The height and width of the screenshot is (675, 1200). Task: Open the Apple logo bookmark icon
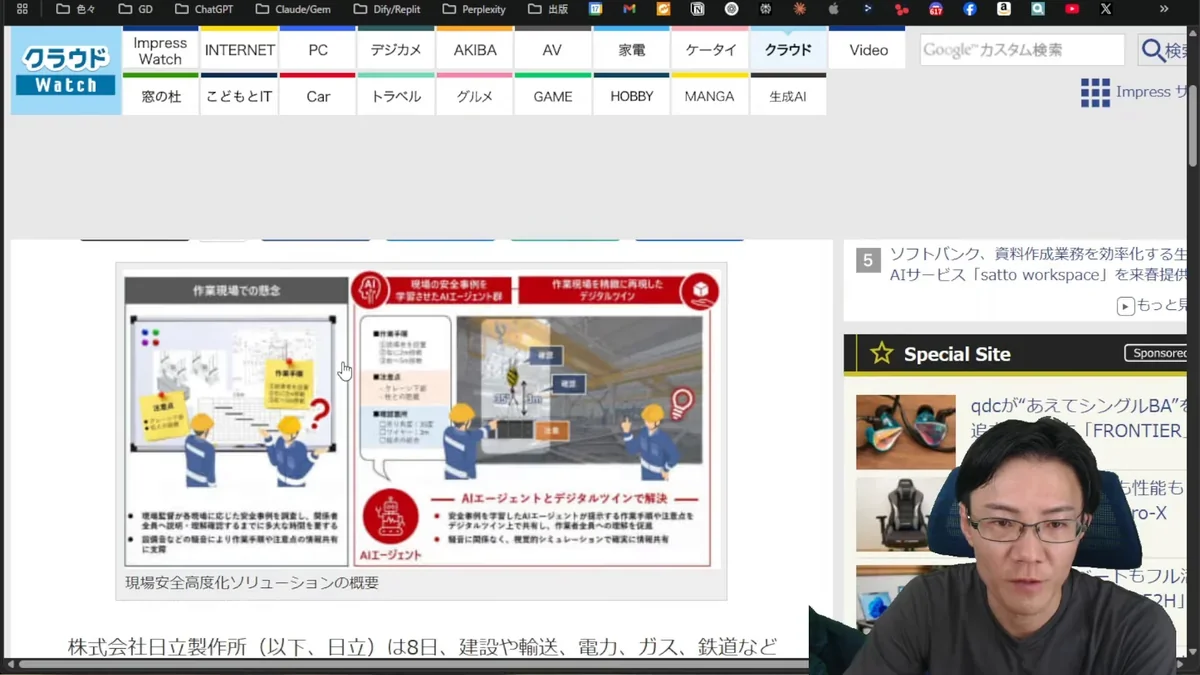tap(833, 9)
